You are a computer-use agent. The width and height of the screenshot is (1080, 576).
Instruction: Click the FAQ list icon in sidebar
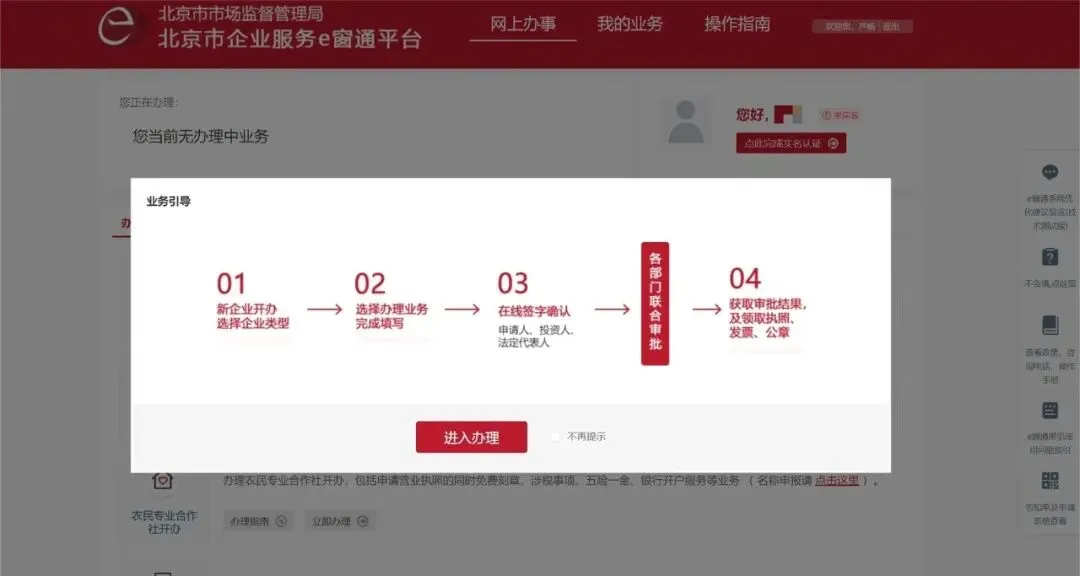tap(1050, 411)
